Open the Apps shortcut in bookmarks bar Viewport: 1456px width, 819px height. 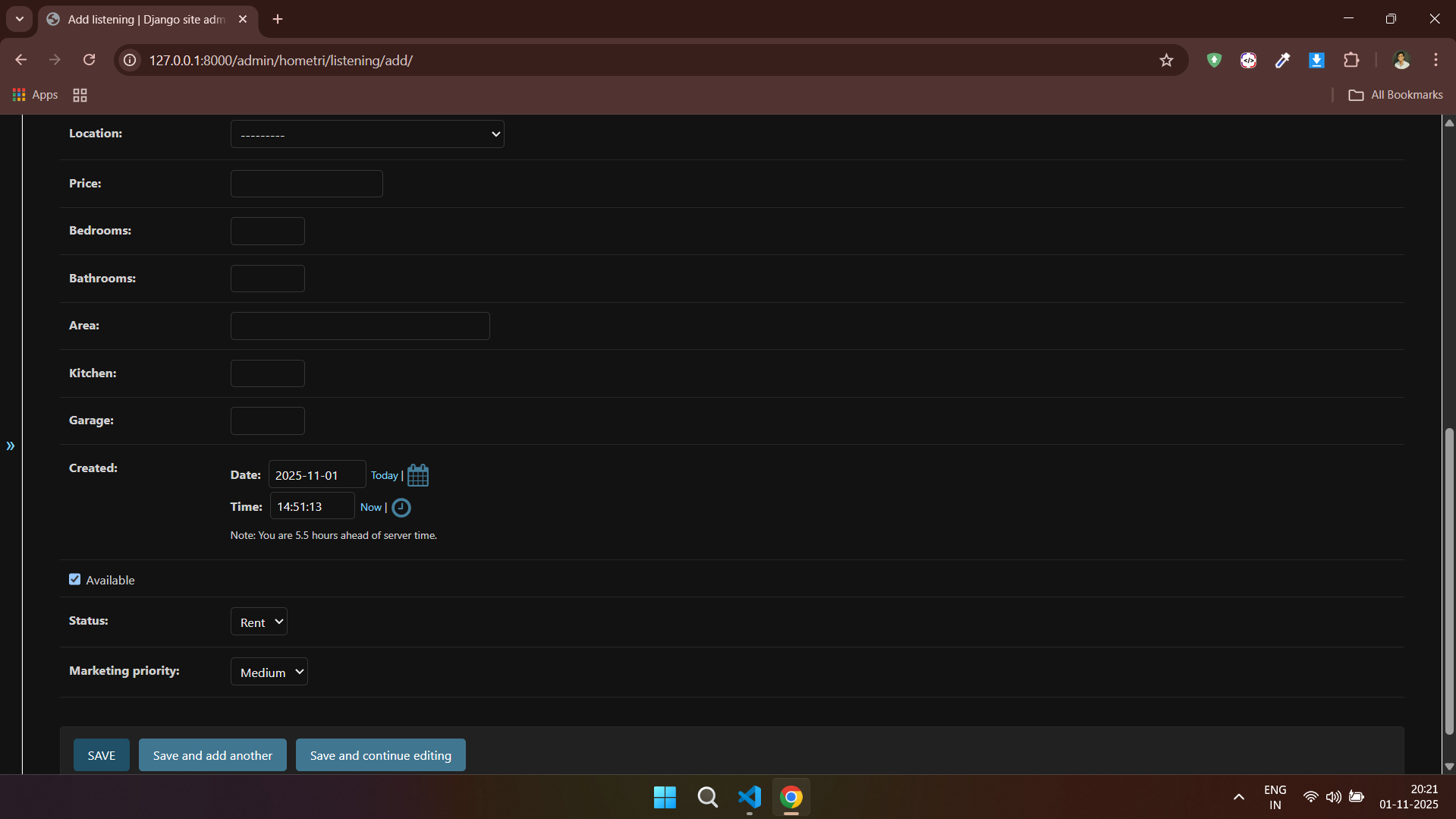point(36,95)
